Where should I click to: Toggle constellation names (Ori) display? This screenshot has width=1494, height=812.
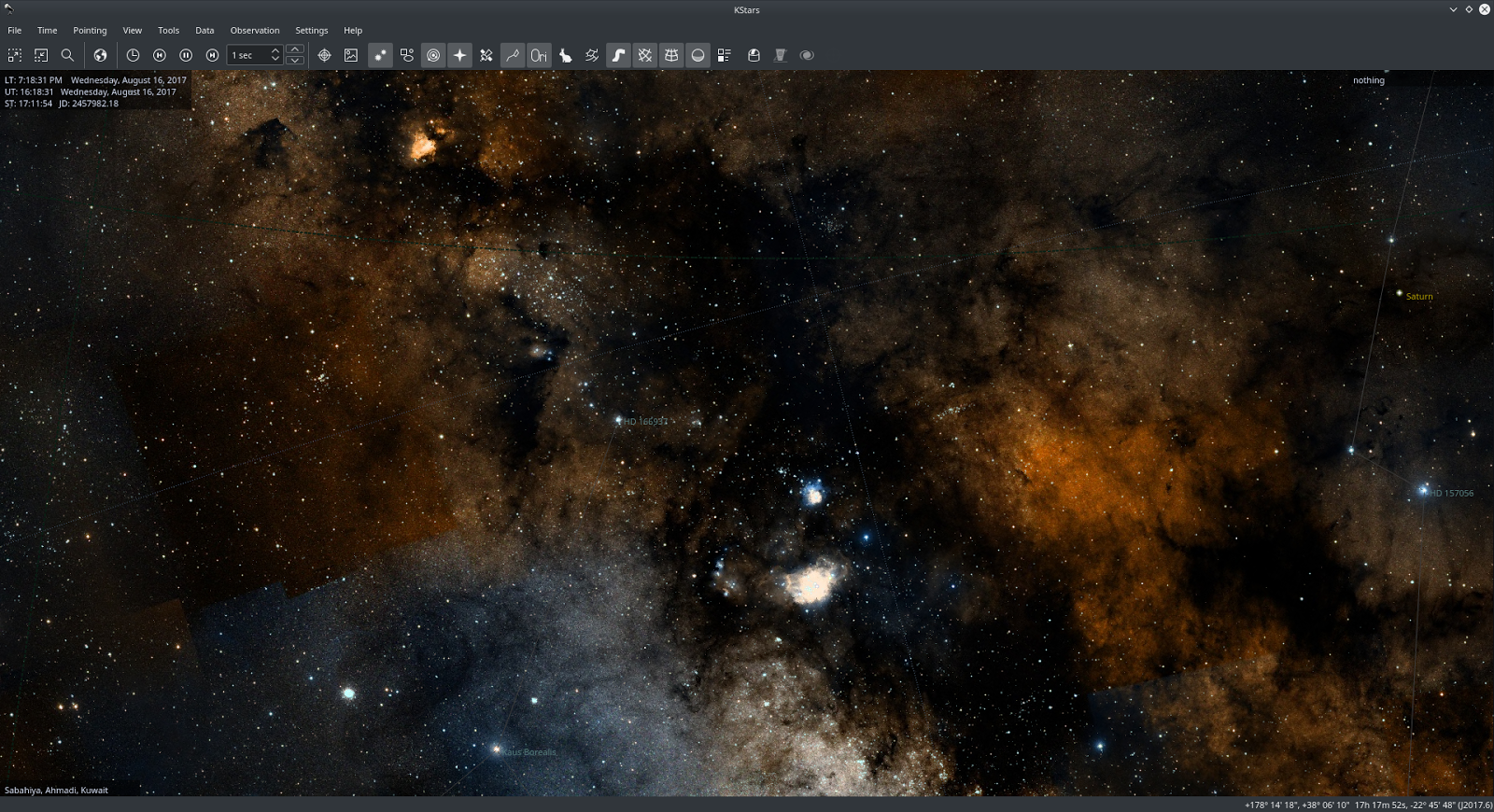click(x=539, y=56)
